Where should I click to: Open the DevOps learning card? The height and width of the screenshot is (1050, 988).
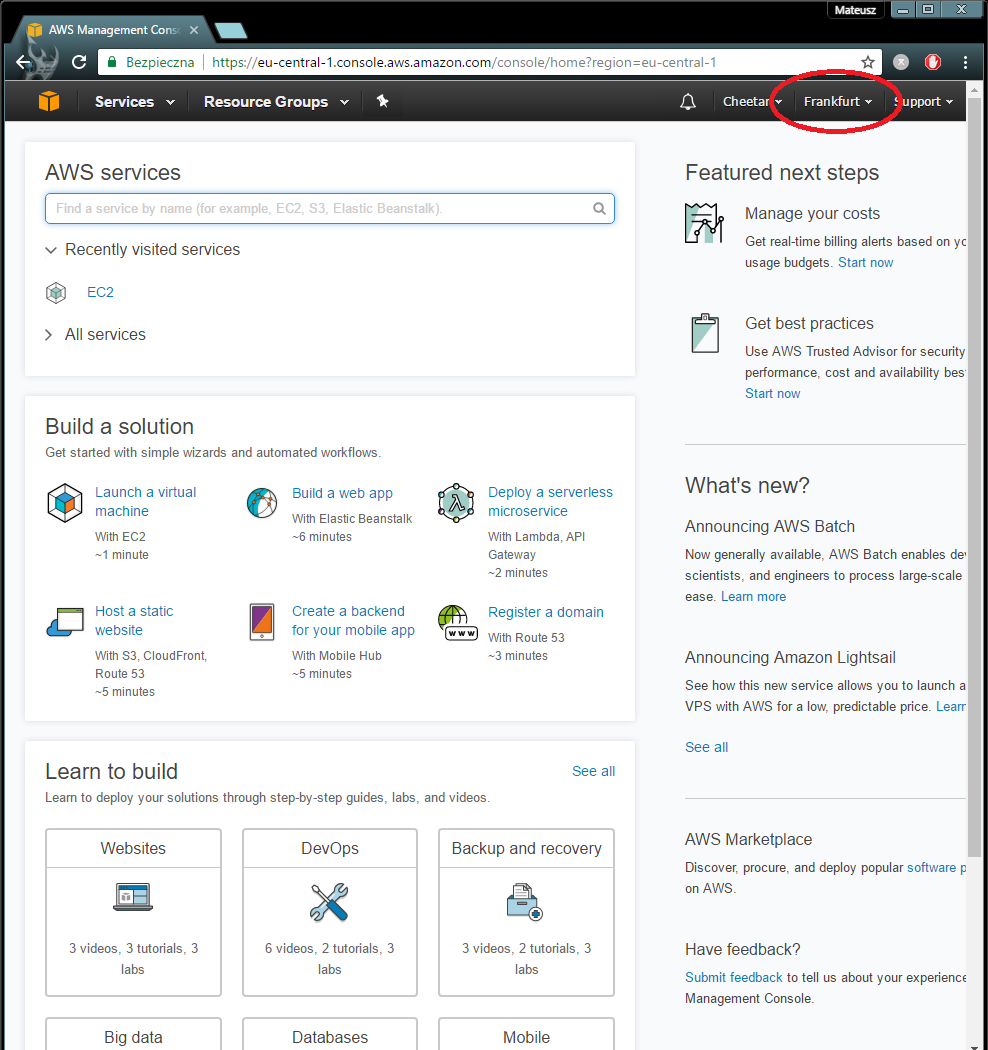[x=330, y=912]
